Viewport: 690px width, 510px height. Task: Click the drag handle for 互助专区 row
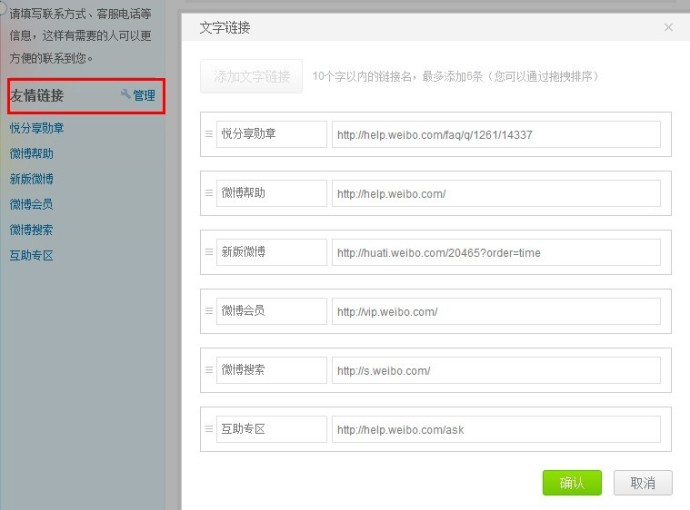tap(209, 429)
